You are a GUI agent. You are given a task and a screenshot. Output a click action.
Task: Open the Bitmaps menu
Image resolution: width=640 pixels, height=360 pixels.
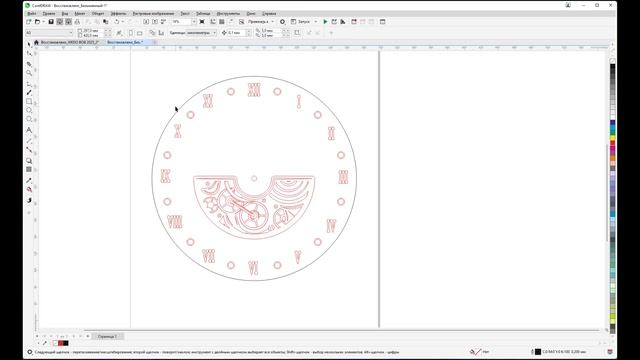point(153,13)
